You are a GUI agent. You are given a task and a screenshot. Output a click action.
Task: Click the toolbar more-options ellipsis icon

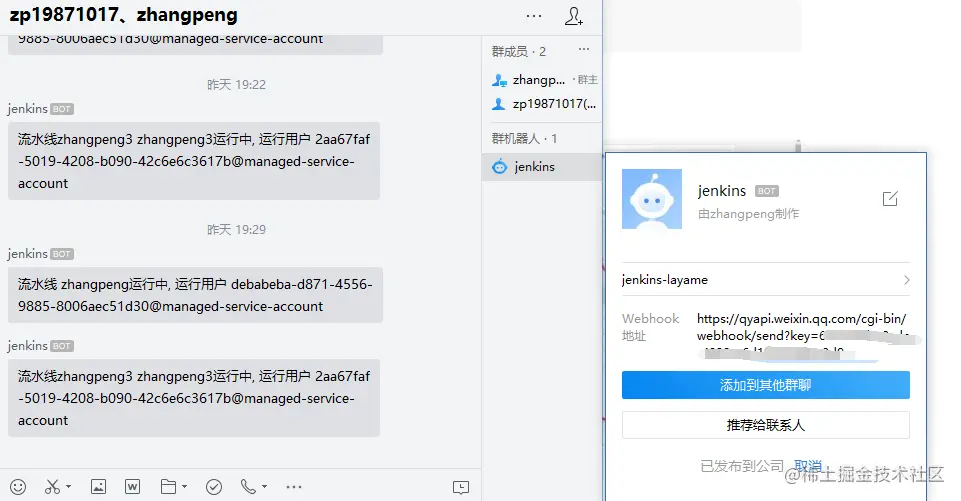[294, 487]
